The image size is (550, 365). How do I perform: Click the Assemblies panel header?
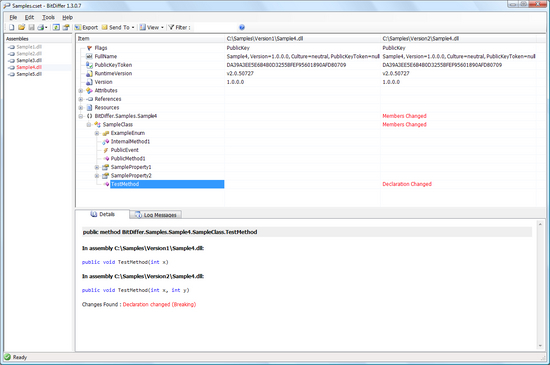(x=38, y=39)
